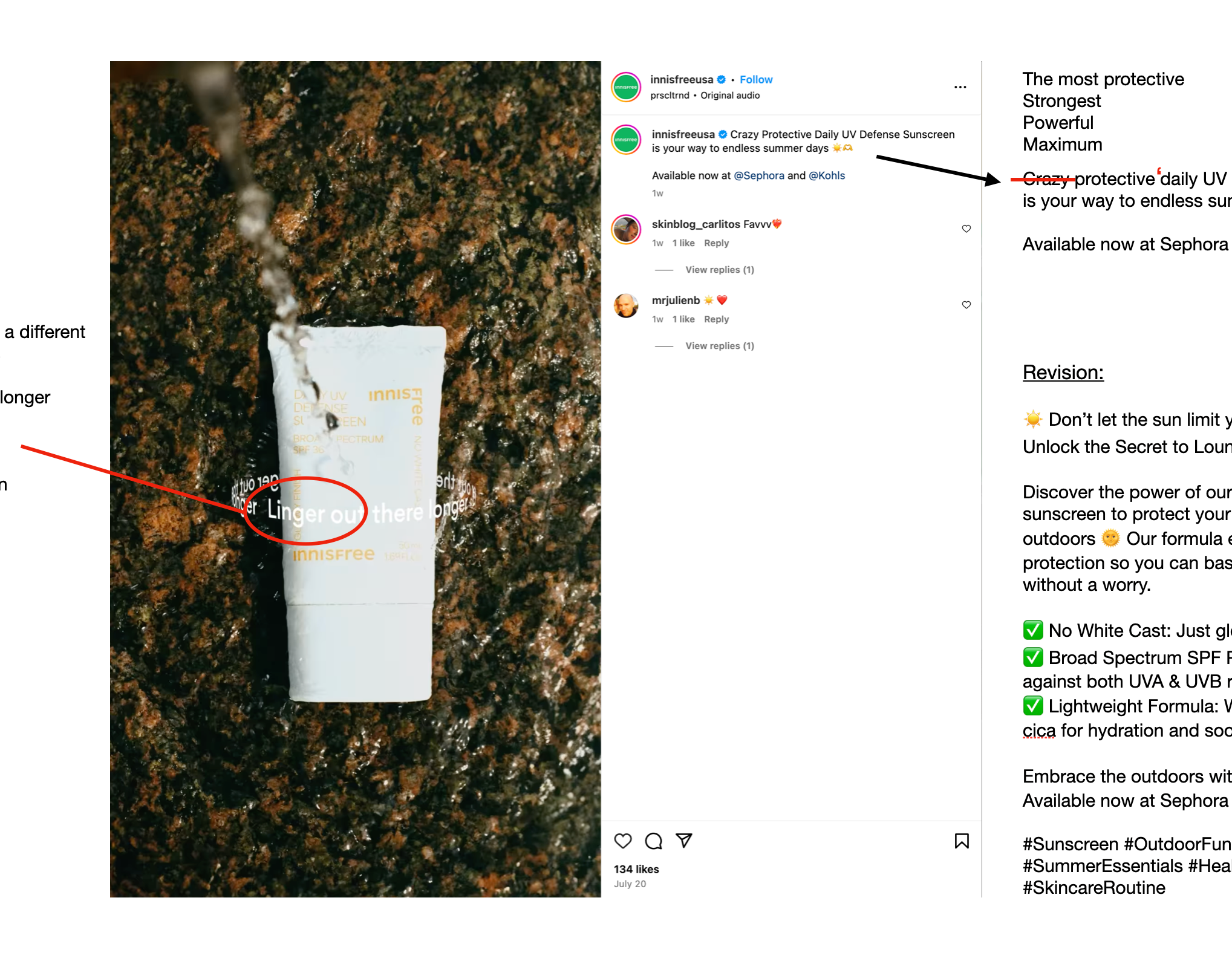Open innisfreeusa profile avatar in header
The height and width of the screenshot is (964, 1232).
(627, 87)
